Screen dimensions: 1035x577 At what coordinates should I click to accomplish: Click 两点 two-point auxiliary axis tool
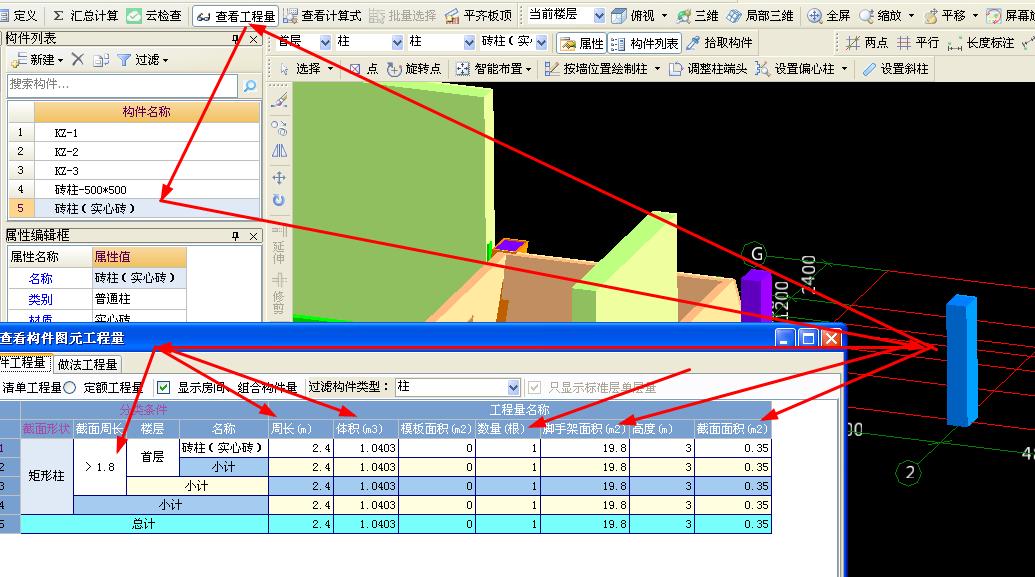[x=867, y=43]
